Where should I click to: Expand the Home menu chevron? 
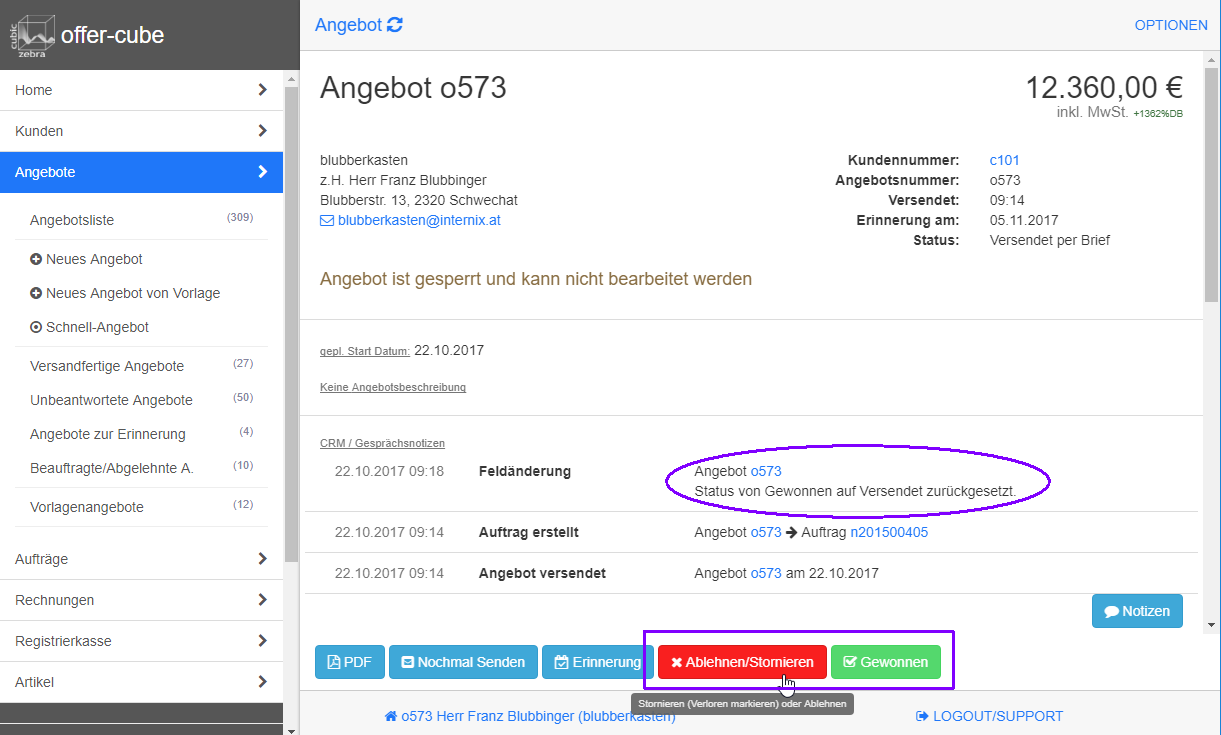tap(262, 90)
